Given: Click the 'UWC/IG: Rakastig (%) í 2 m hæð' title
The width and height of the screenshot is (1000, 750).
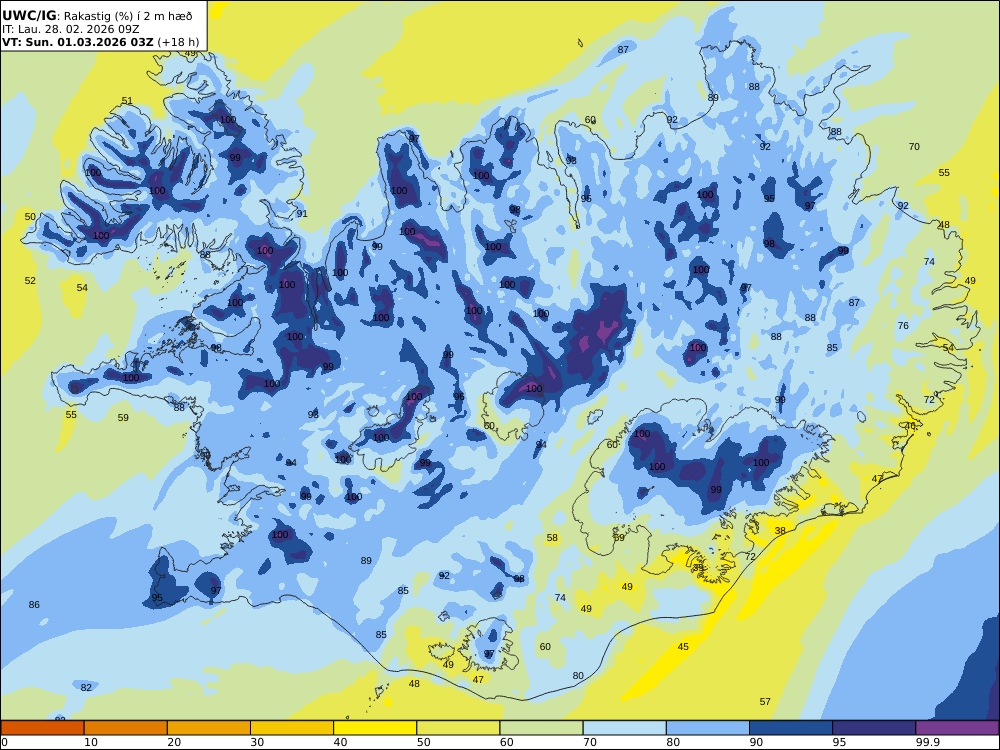Looking at the screenshot, I should point(97,16).
